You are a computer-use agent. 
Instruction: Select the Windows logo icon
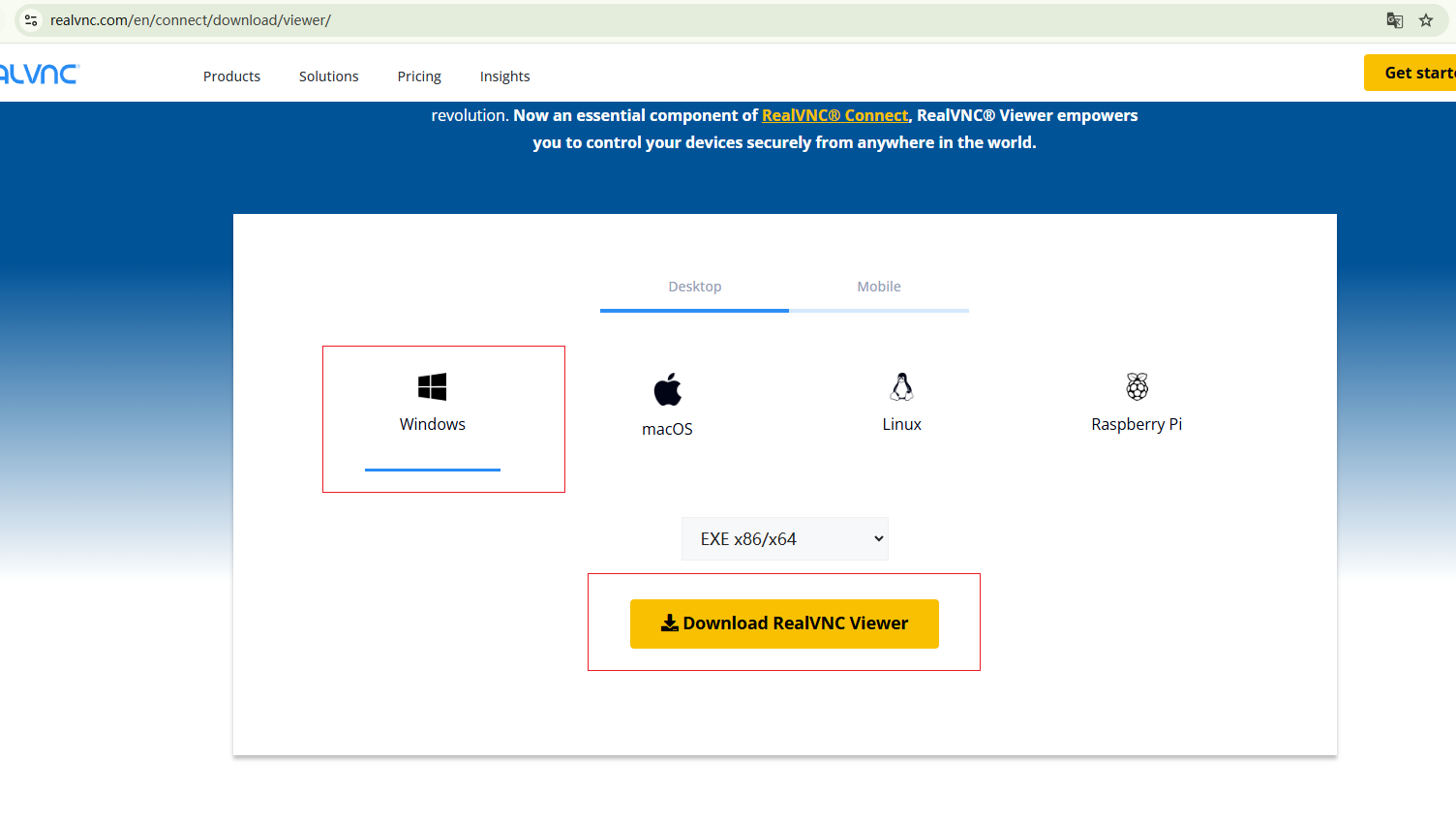coord(432,386)
